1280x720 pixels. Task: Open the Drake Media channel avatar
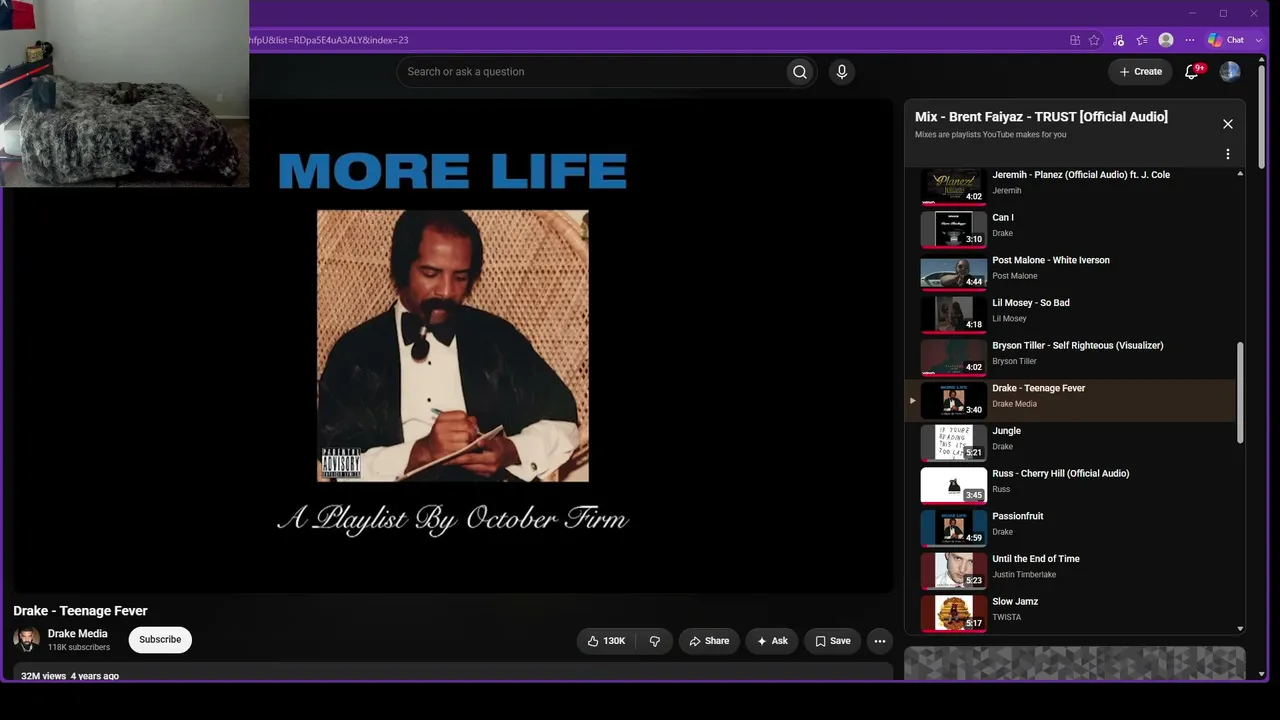click(27, 640)
